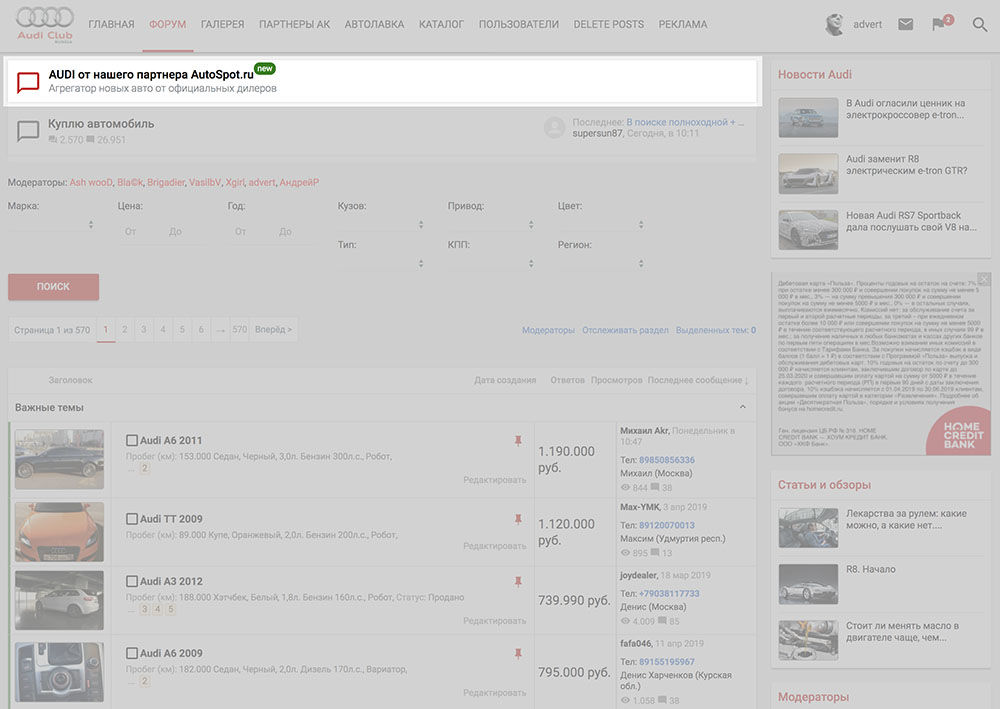Click pin icon on Audi TT 2009 row
The width and height of the screenshot is (1000, 709).
pos(518,519)
